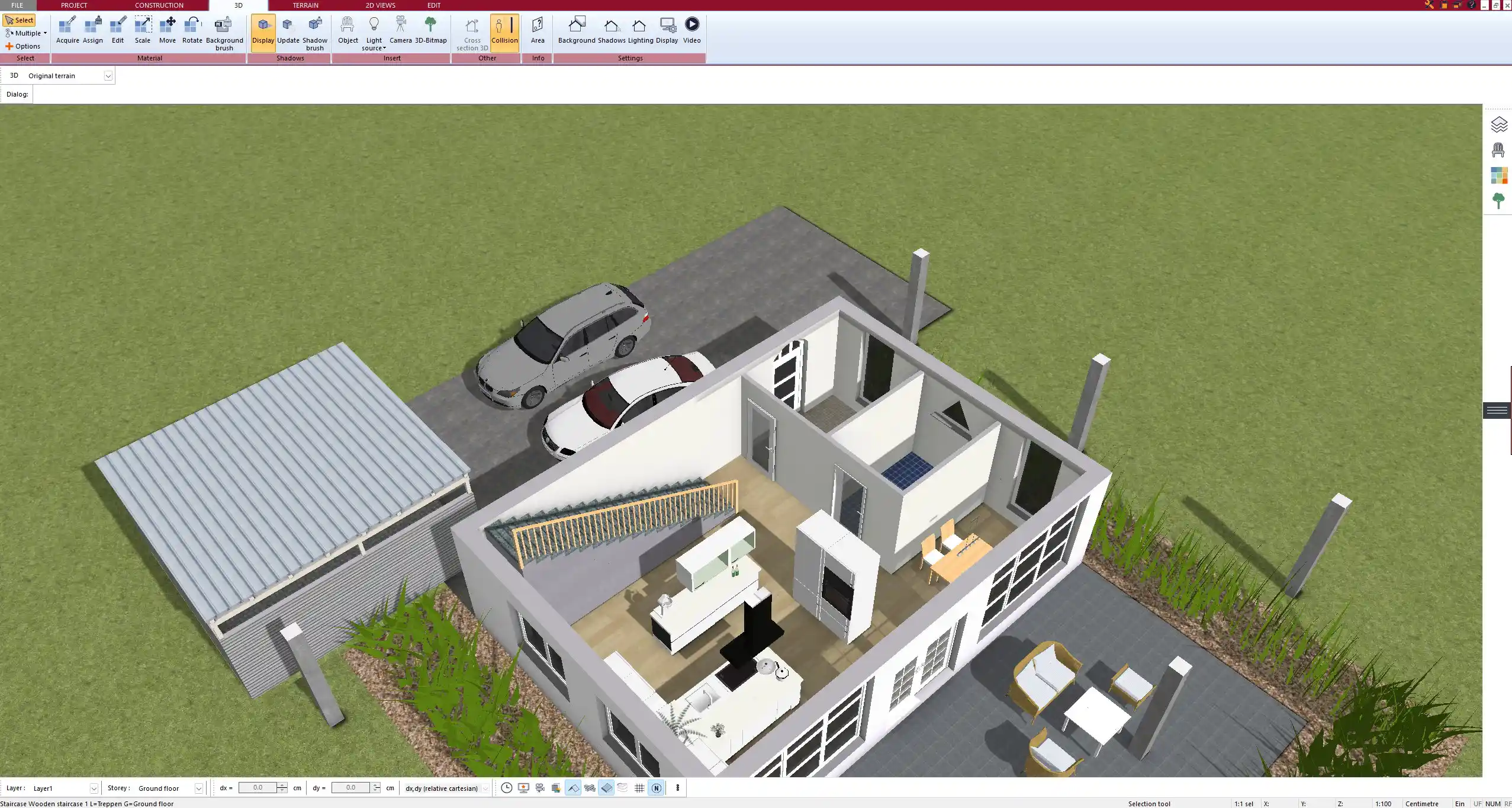The width and height of the screenshot is (1512, 808).
Task: Insert a 3D-Bitmap tree
Action: pos(430,30)
